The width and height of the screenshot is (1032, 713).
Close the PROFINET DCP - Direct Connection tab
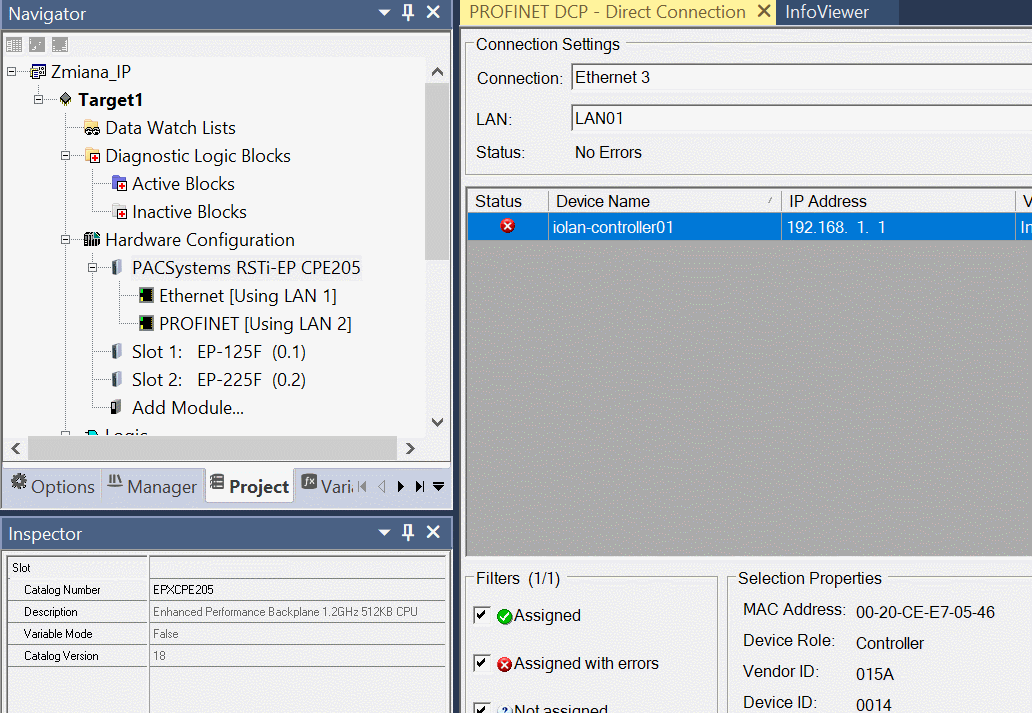click(763, 11)
